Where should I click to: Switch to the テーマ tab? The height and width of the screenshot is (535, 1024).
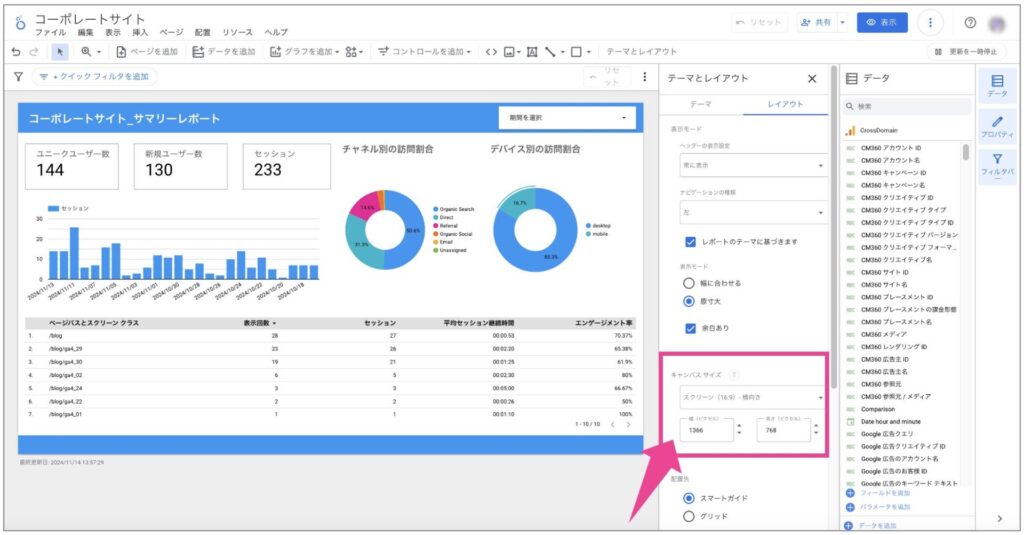tap(701, 105)
